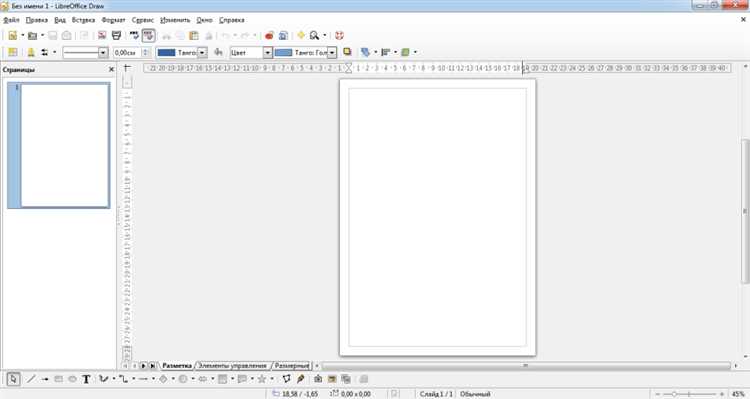Screen dimensions: 750x399
Task: Switch to the Разметка layer tab
Action: 176,366
